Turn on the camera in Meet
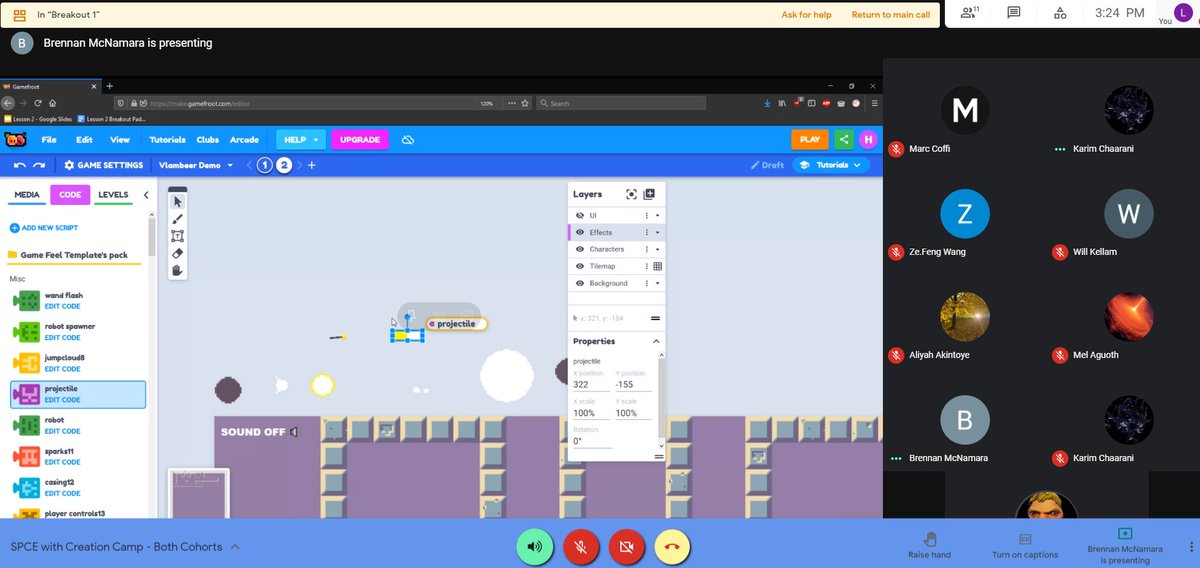The width and height of the screenshot is (1200, 568). [627, 546]
